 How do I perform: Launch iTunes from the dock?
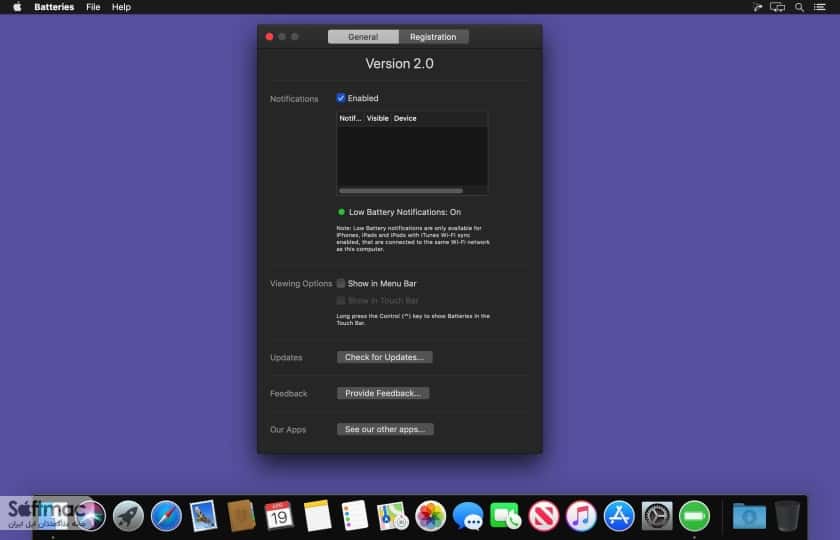pyautogui.click(x=581, y=516)
